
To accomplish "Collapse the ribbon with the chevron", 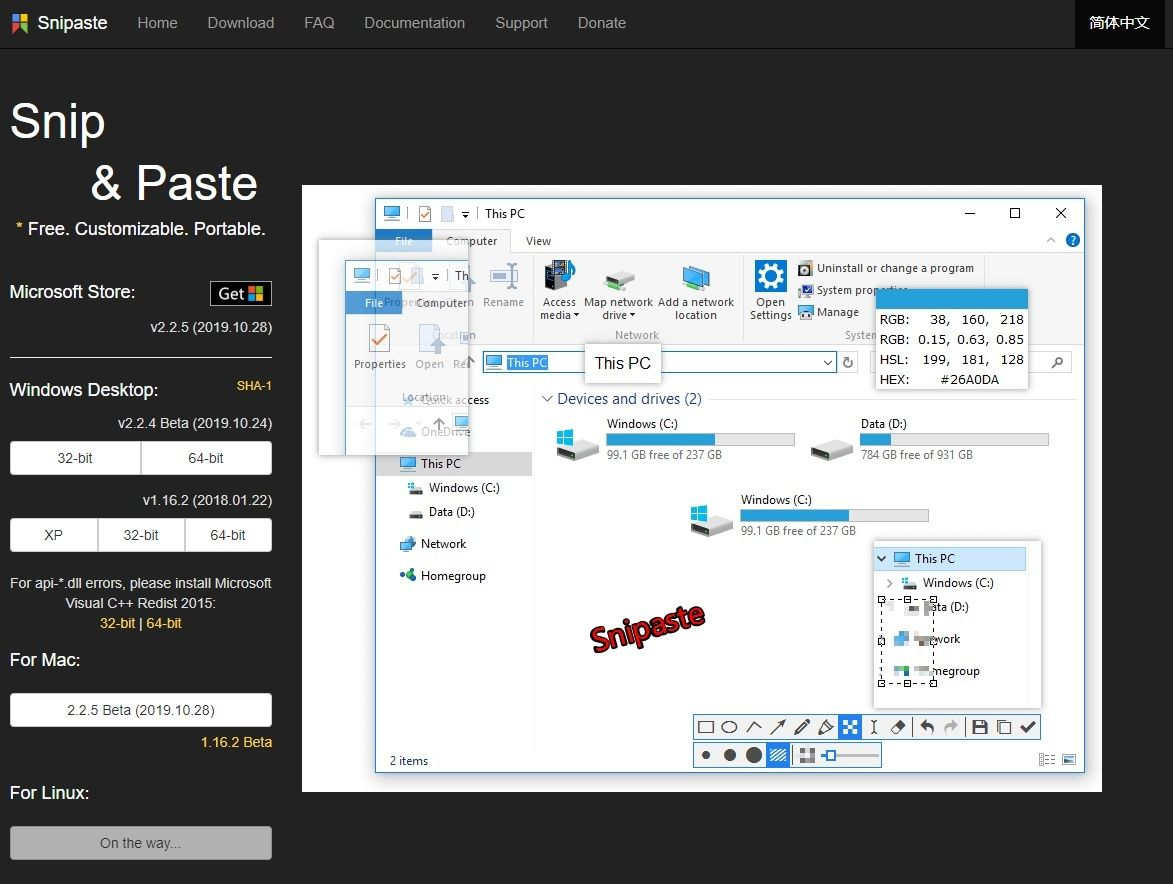I will tap(1050, 240).
